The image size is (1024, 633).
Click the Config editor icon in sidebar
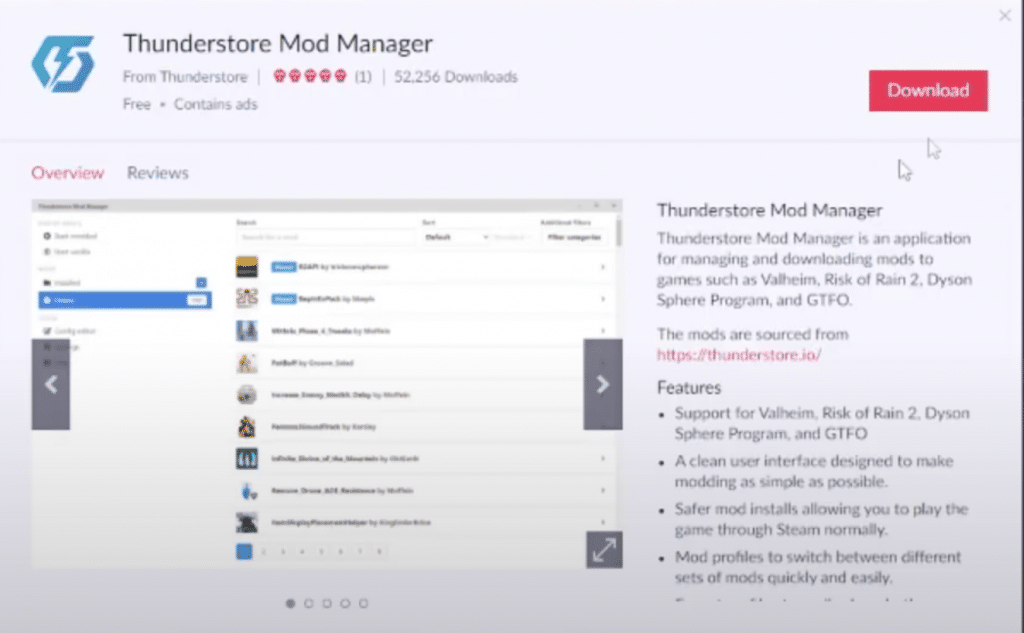click(x=47, y=330)
